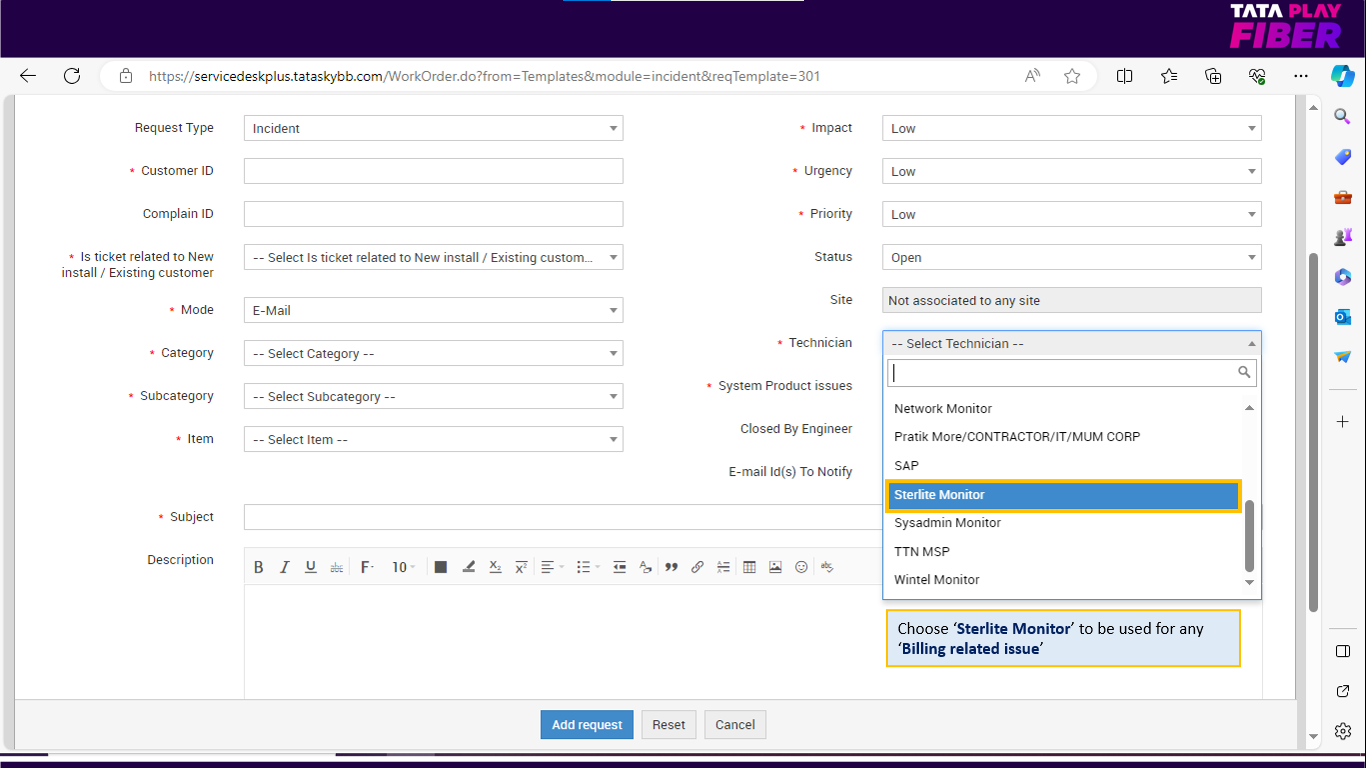1366x768 pixels.
Task: Open Status dropdown showing Open
Action: point(1071,257)
